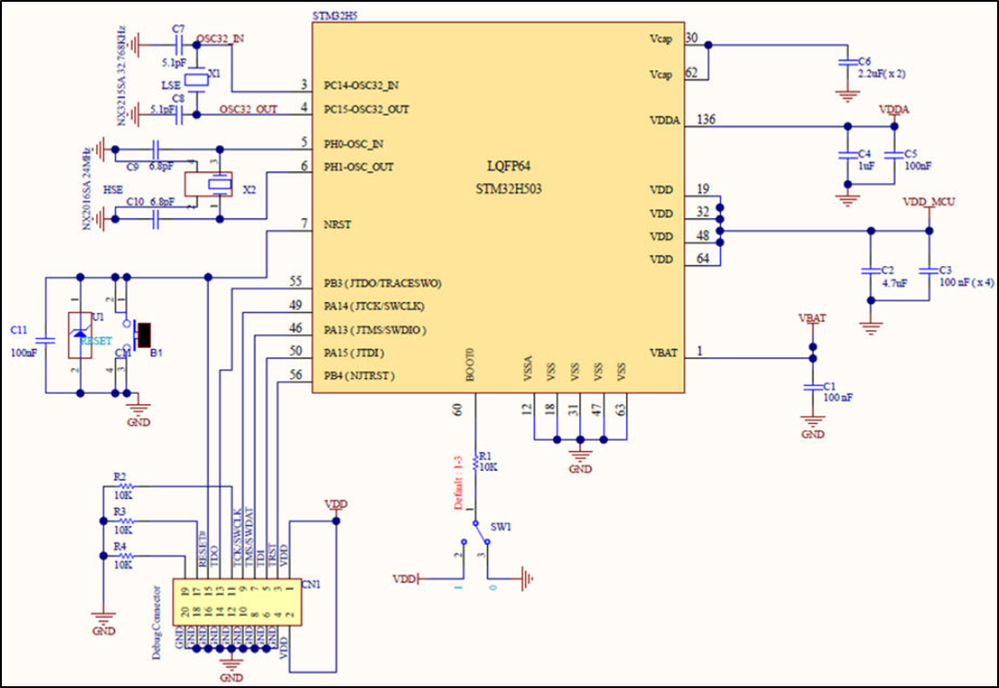Select the STM32H503 part name text
999x688 pixels.
point(508,189)
